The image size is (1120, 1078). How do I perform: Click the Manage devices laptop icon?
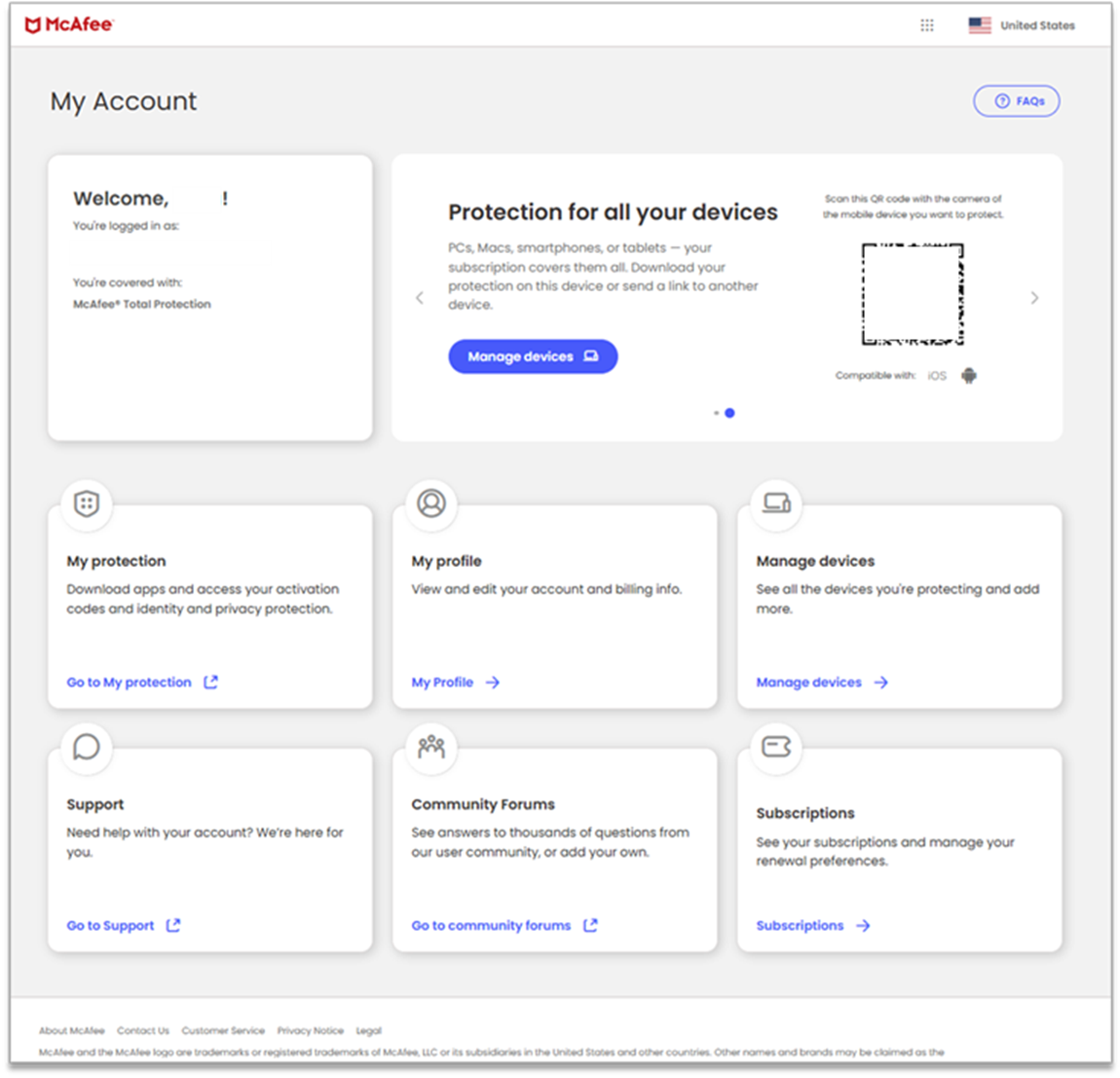pos(776,503)
